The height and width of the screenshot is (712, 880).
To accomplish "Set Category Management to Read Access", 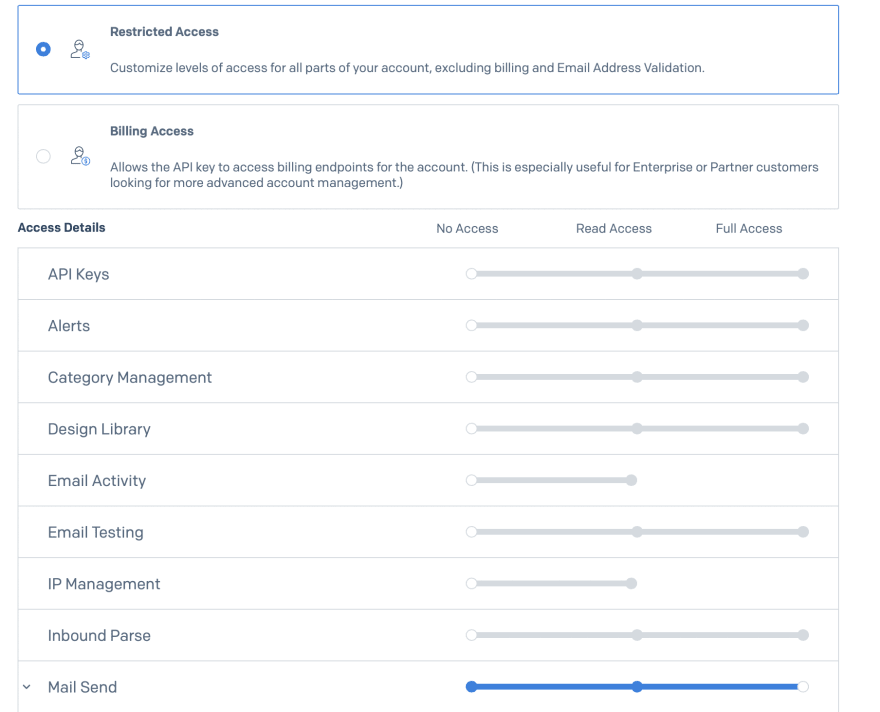I will tap(637, 377).
